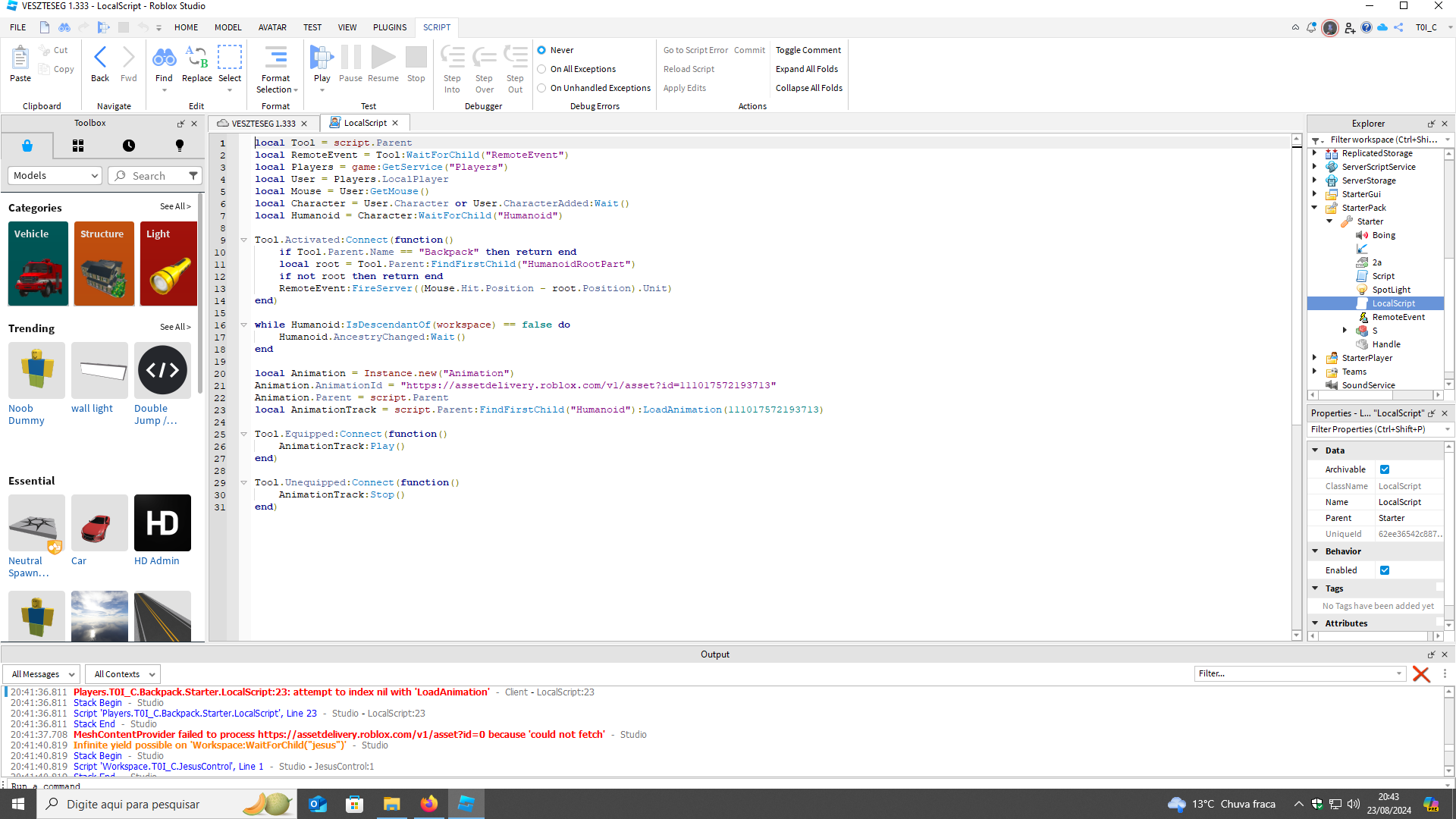Clear output with the red X

click(1421, 674)
